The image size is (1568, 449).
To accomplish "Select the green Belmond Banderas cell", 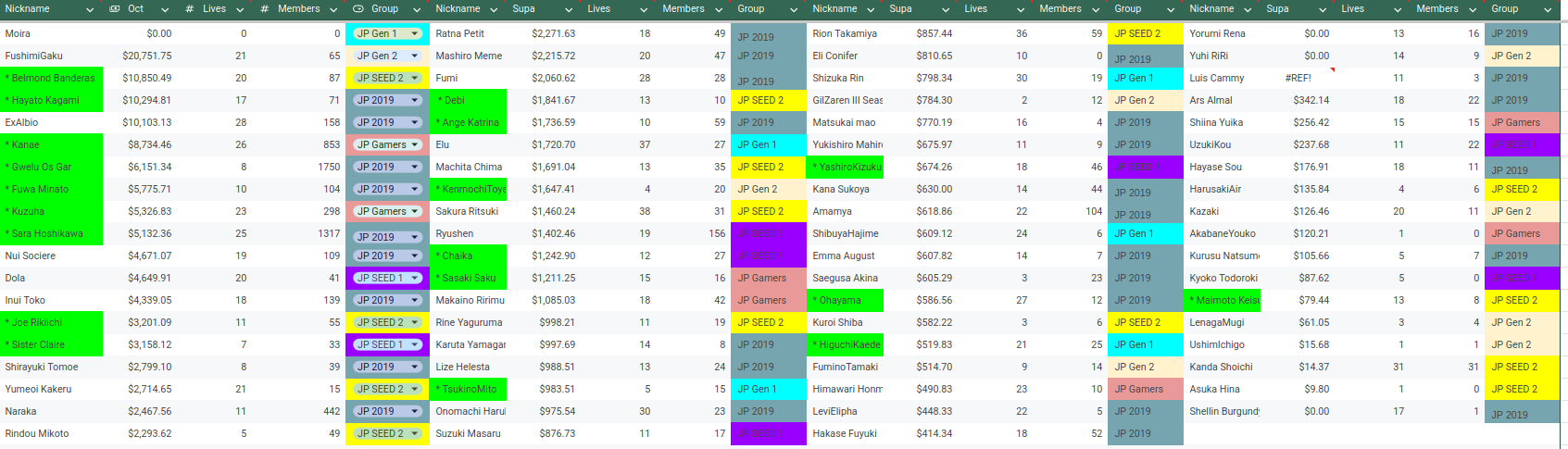I will point(52,78).
